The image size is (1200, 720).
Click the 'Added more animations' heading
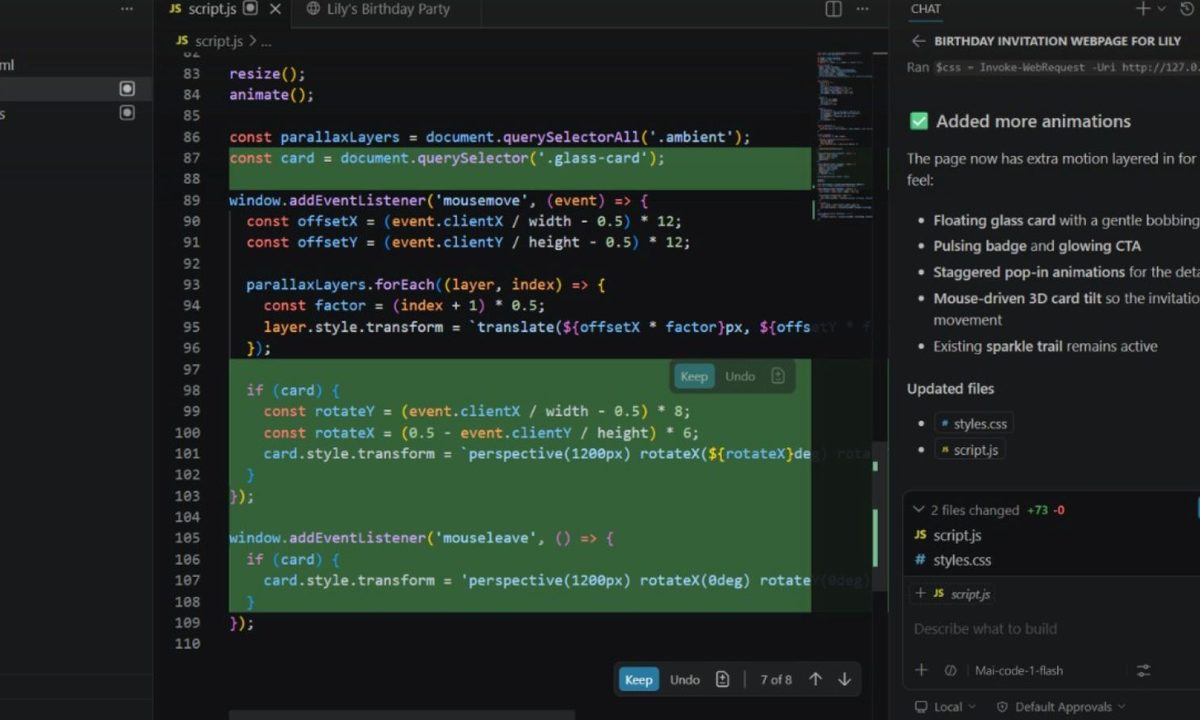coord(1033,121)
